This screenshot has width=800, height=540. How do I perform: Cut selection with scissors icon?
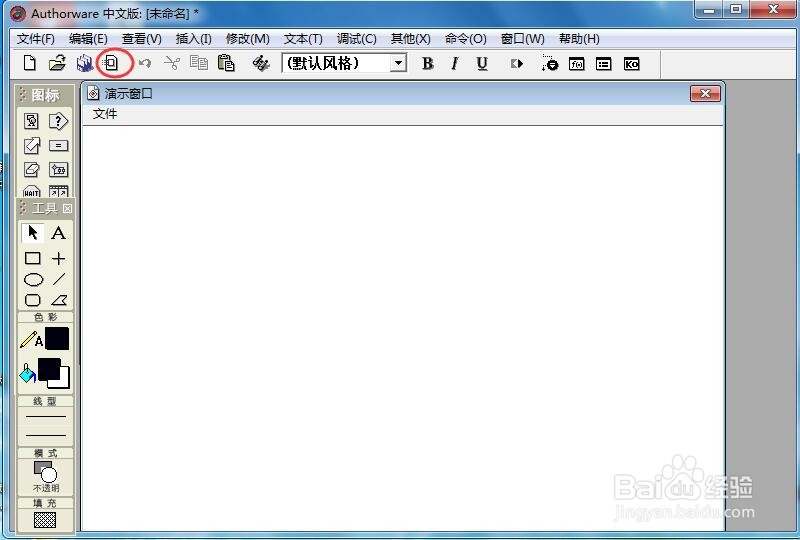[x=172, y=63]
